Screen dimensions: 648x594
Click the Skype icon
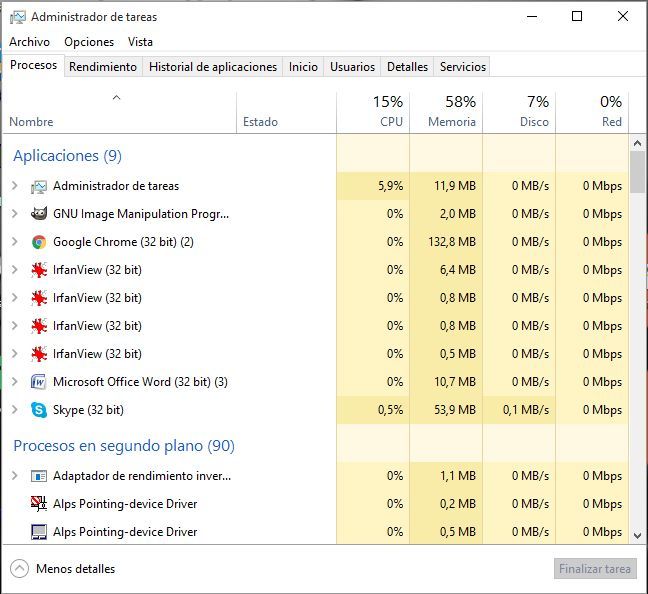[x=39, y=410]
